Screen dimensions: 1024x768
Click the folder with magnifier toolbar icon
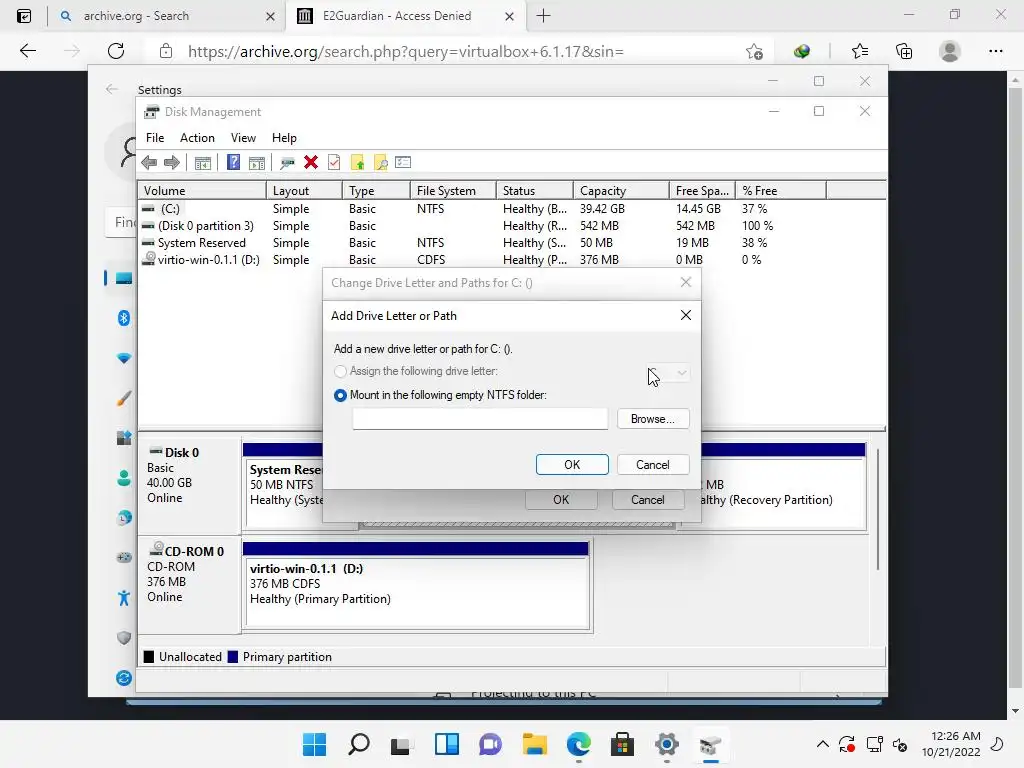[x=381, y=163]
